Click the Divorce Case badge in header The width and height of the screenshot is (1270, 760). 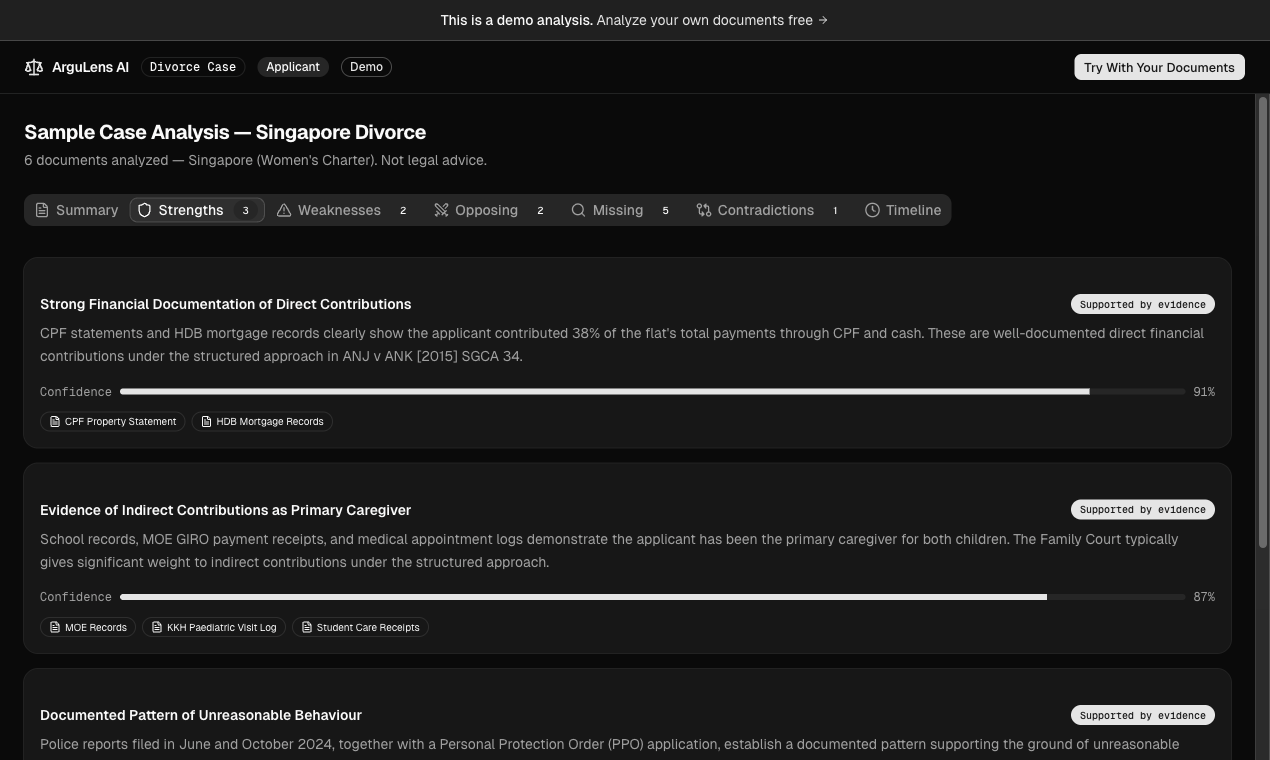[x=192, y=67]
